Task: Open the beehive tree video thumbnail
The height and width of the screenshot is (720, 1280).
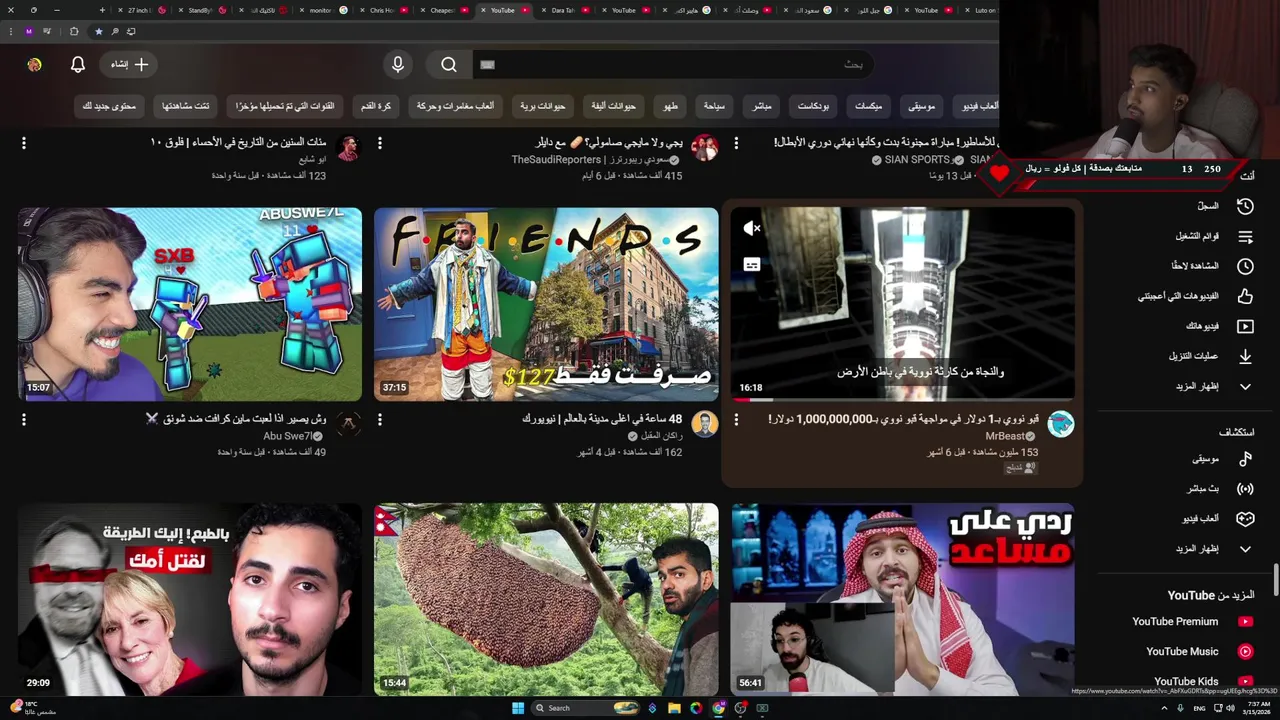Action: [x=546, y=599]
